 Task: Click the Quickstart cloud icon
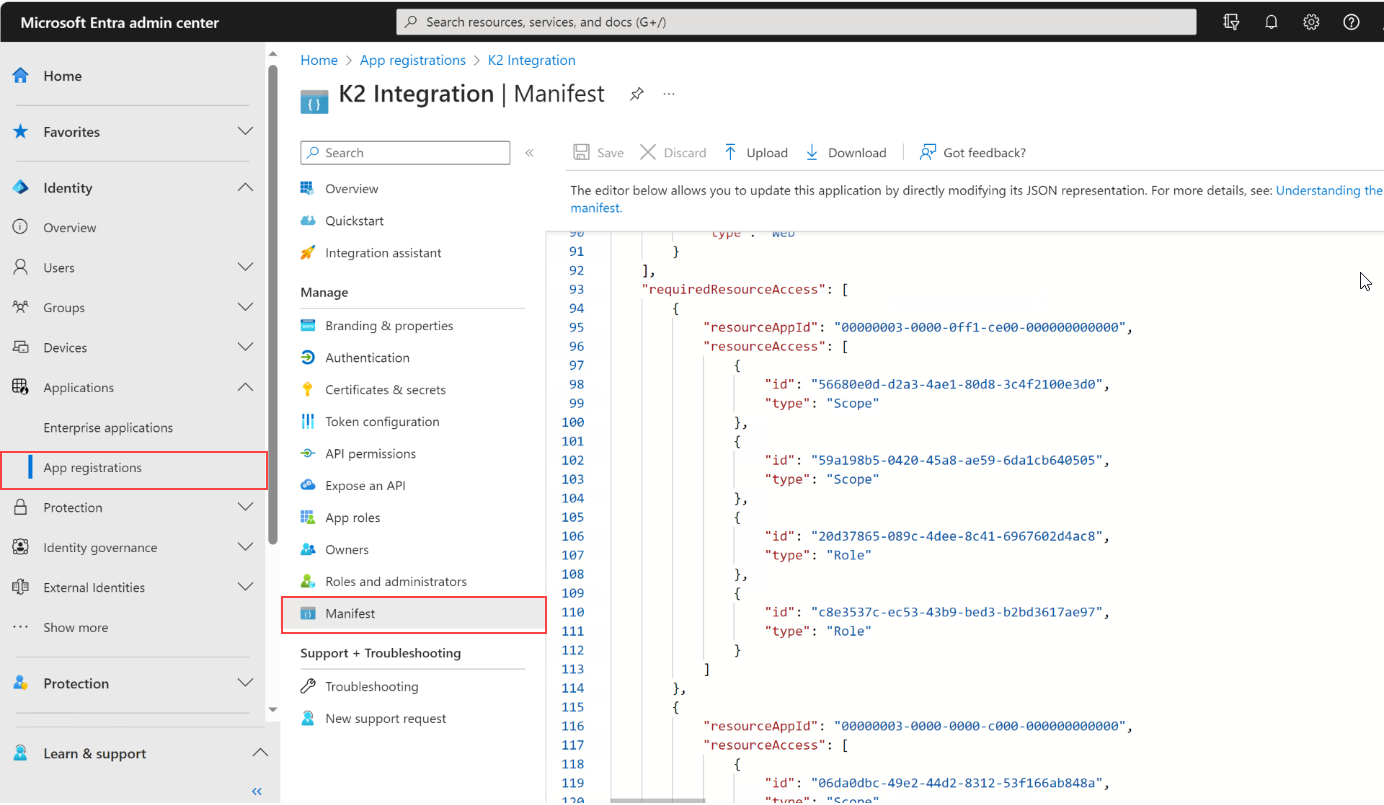click(x=308, y=220)
